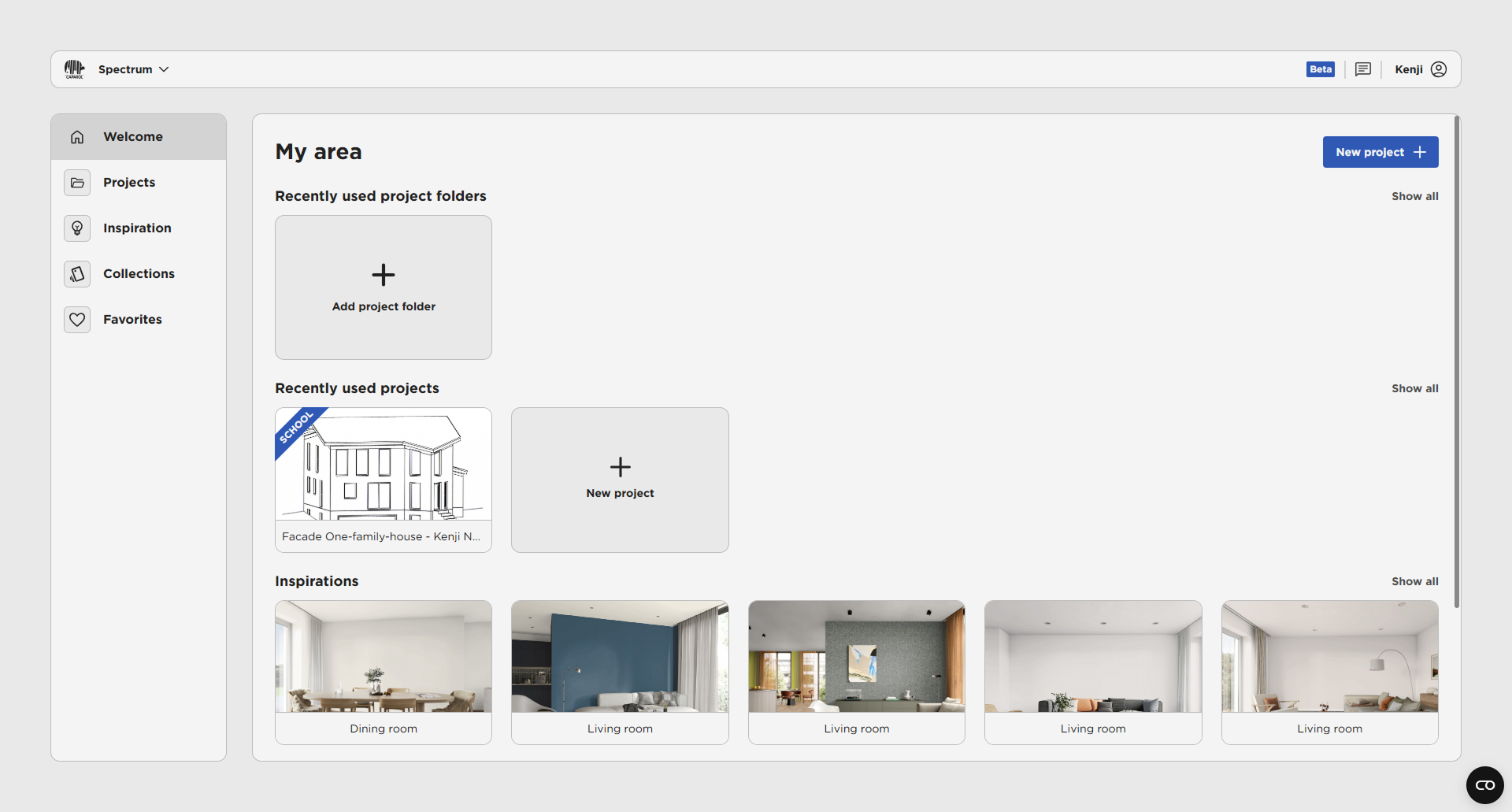Show all recently used project folders
The image size is (1512, 812).
click(1414, 196)
